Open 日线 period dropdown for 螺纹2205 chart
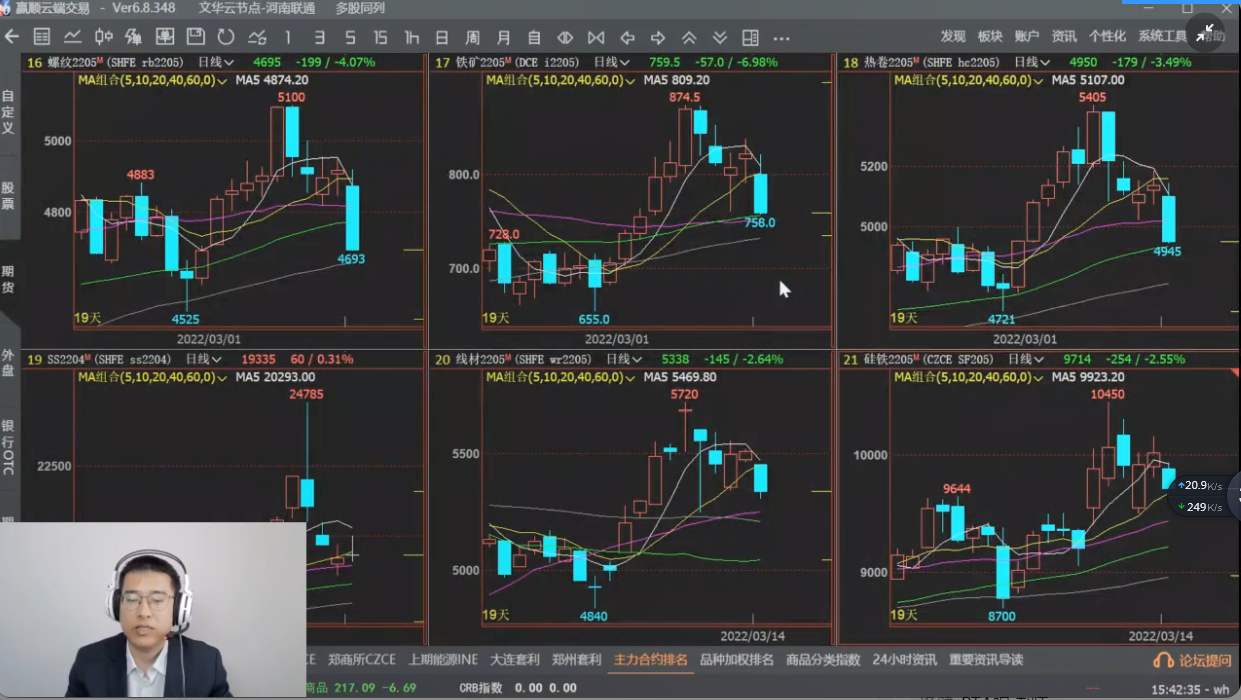1241x700 pixels. point(215,62)
